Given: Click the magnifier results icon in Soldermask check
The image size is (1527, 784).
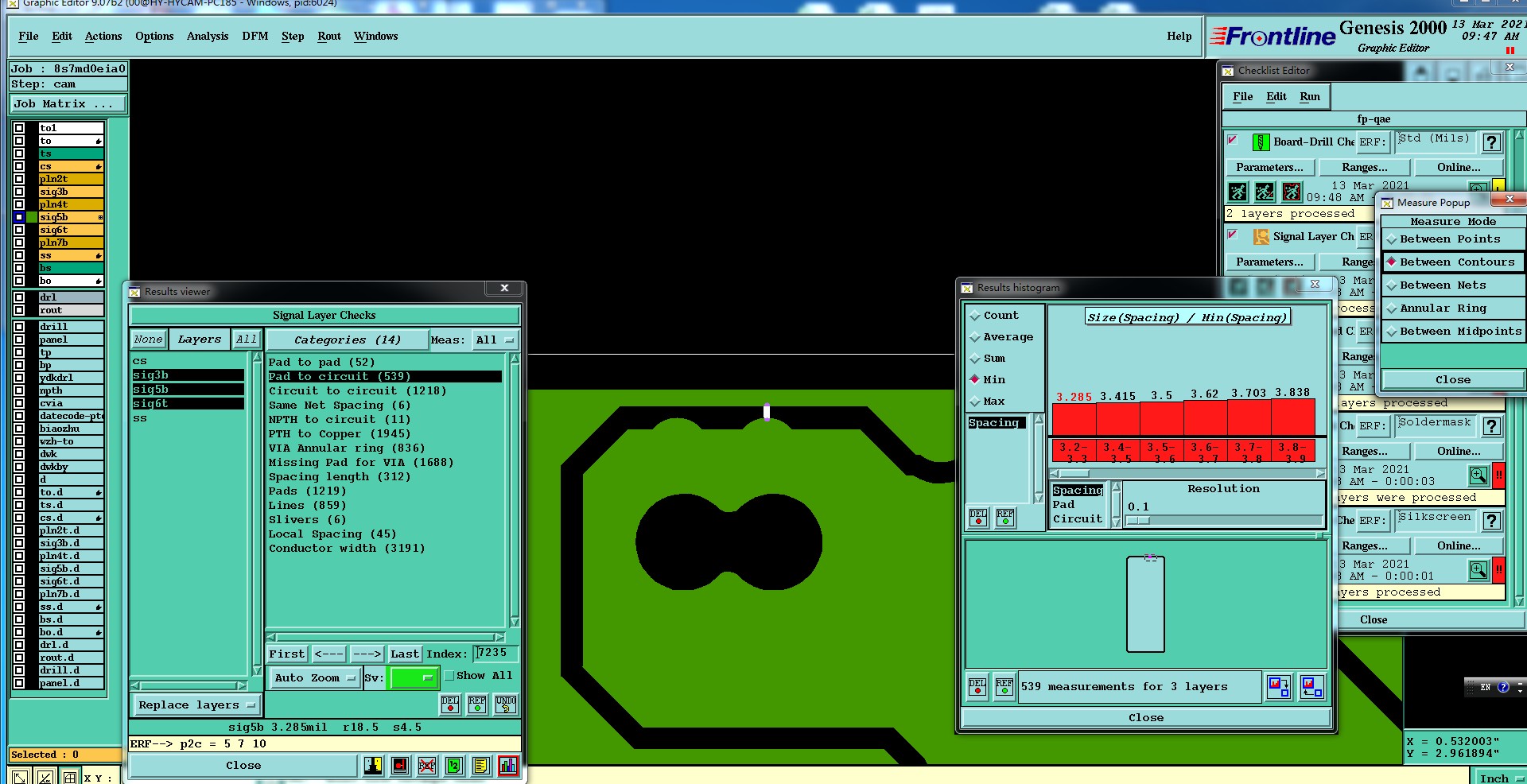Looking at the screenshot, I should click(1478, 475).
